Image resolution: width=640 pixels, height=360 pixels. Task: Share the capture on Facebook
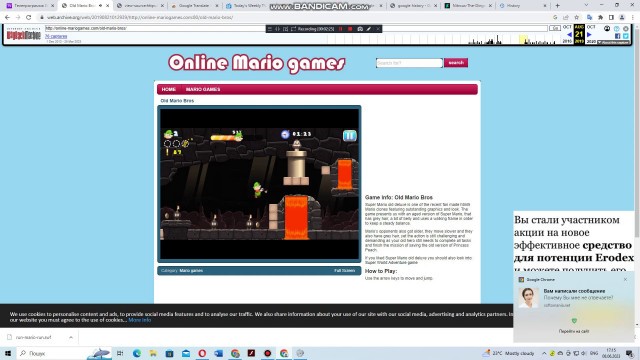tap(618, 36)
